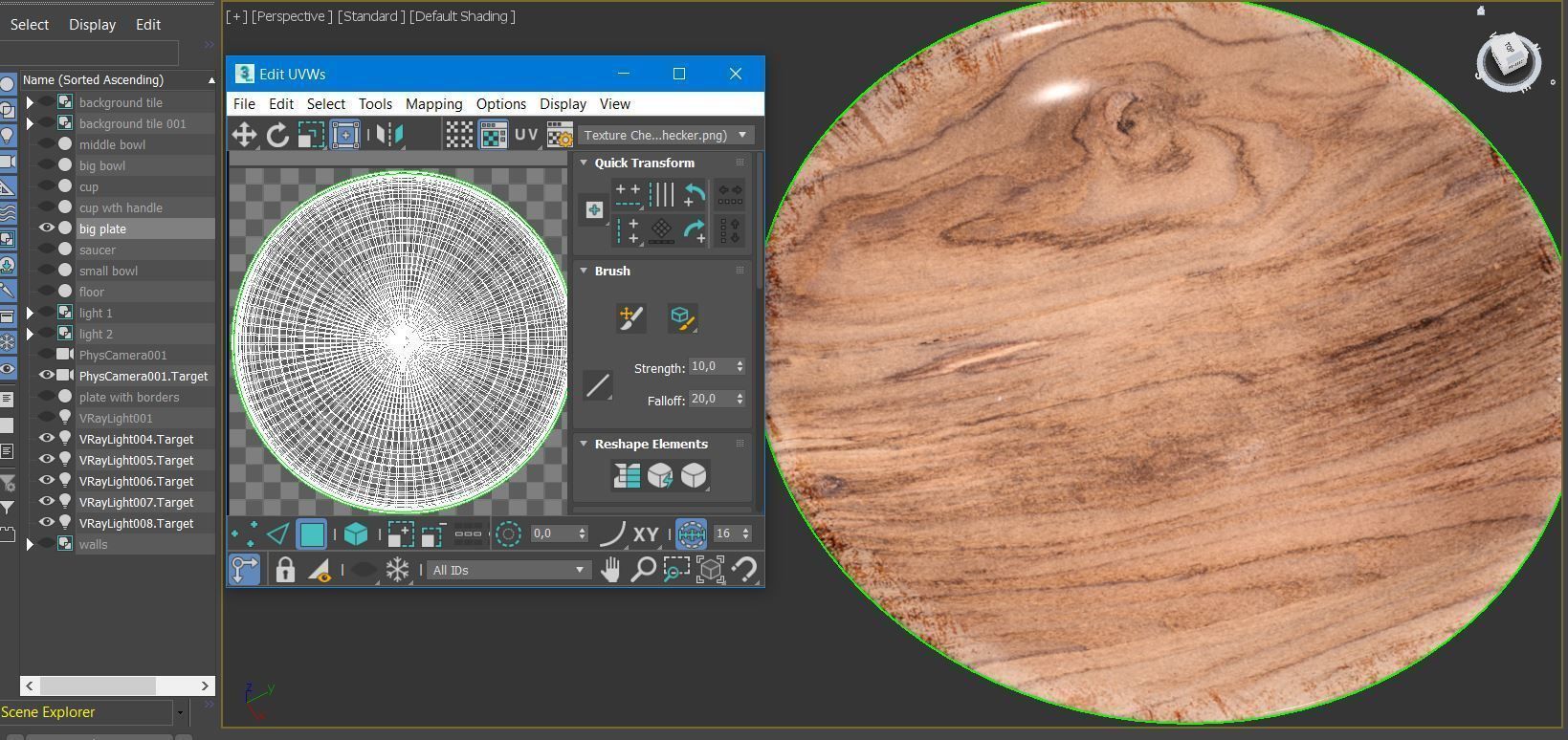
Task: Activate the Scale selected subobjects tool
Action: click(311, 135)
